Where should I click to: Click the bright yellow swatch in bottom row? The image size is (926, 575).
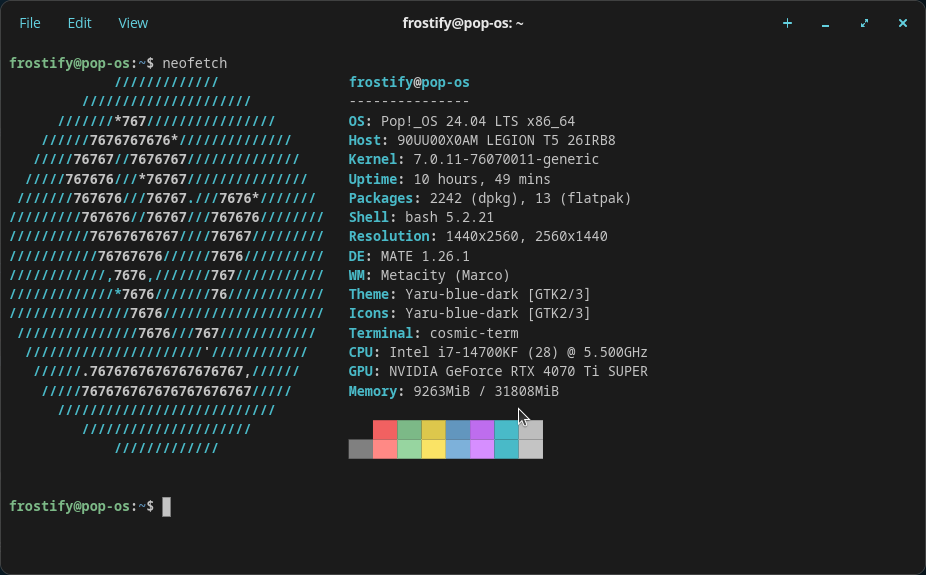pos(433,449)
